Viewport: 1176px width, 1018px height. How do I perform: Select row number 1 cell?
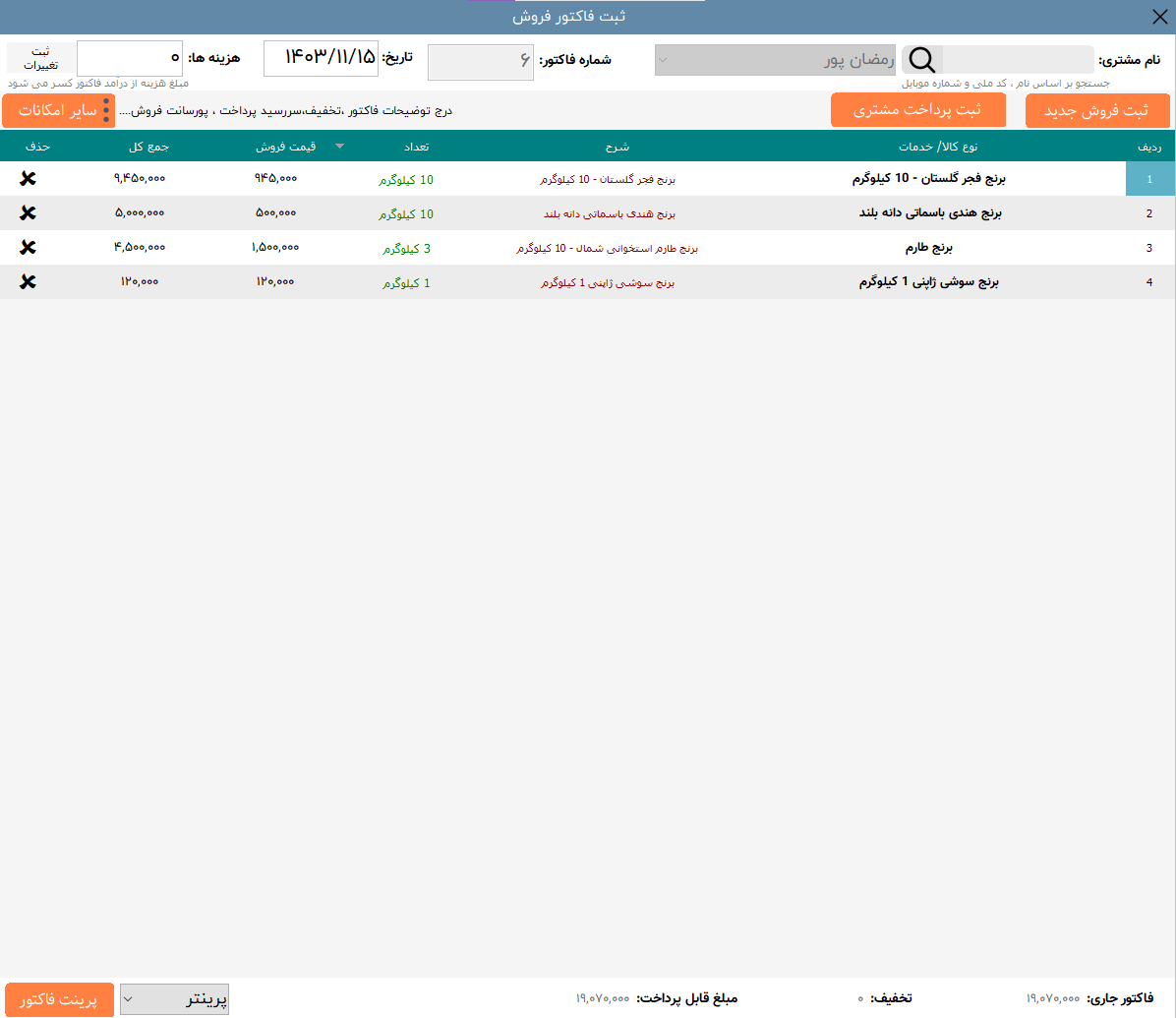click(x=1149, y=179)
